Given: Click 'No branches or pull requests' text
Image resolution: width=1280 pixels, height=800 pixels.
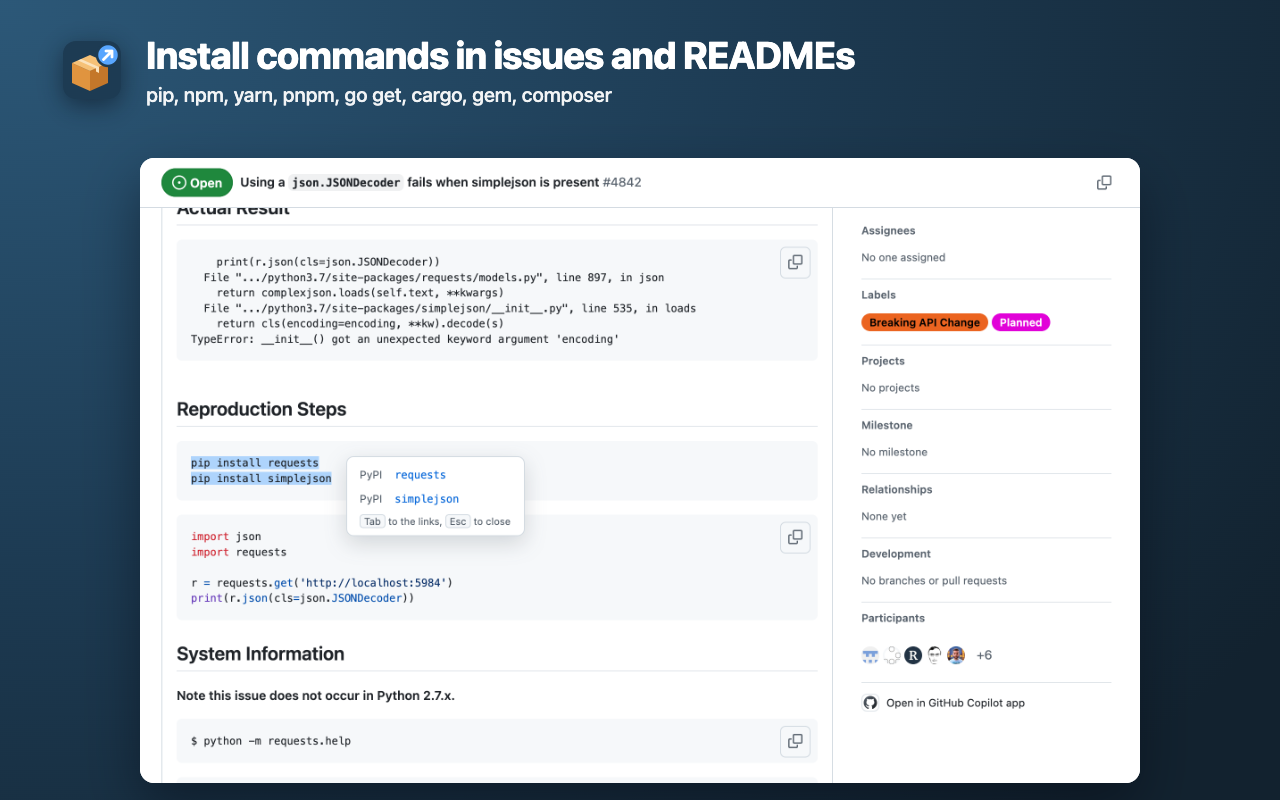Looking at the screenshot, I should (x=934, y=581).
